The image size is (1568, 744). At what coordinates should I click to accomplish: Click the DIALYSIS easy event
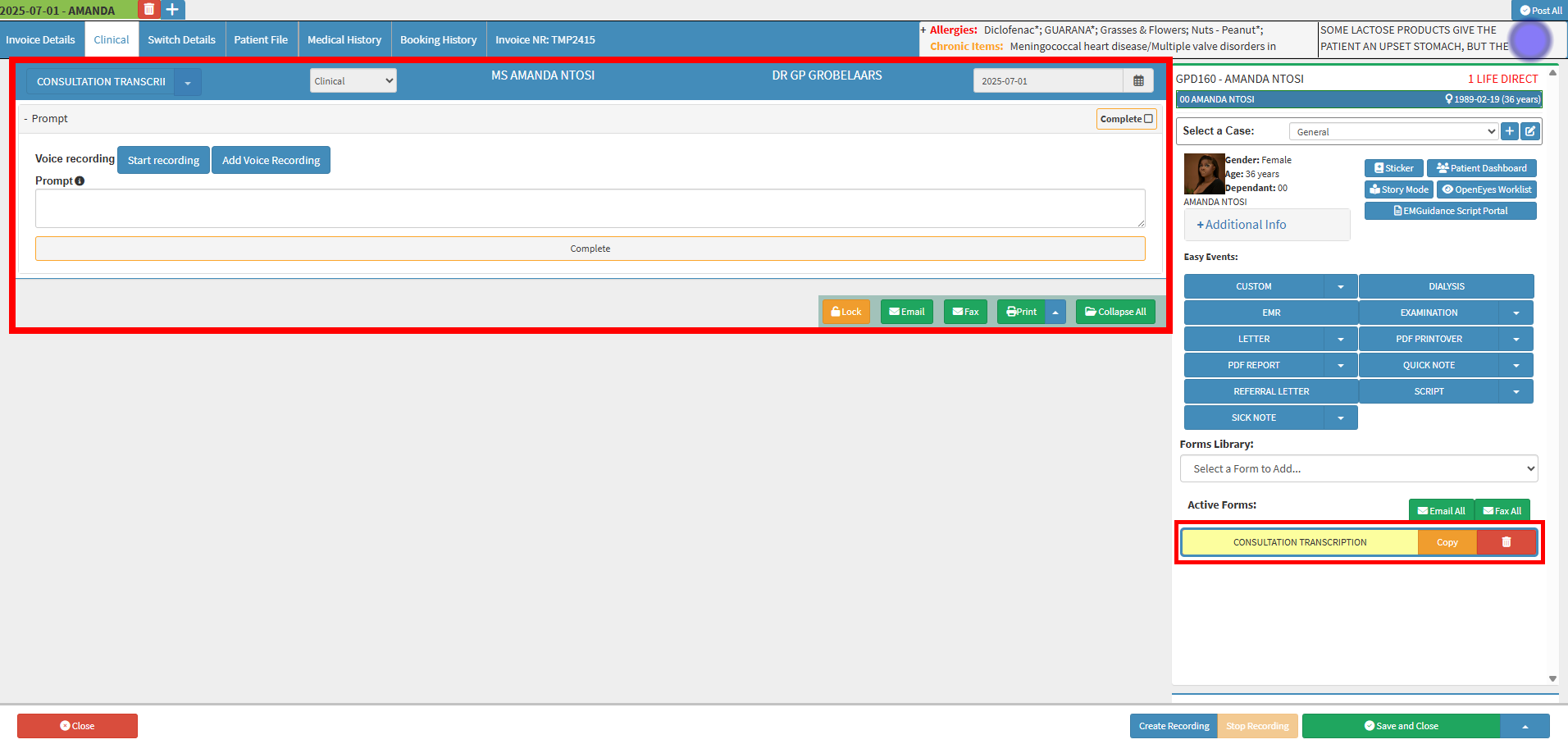point(1447,286)
